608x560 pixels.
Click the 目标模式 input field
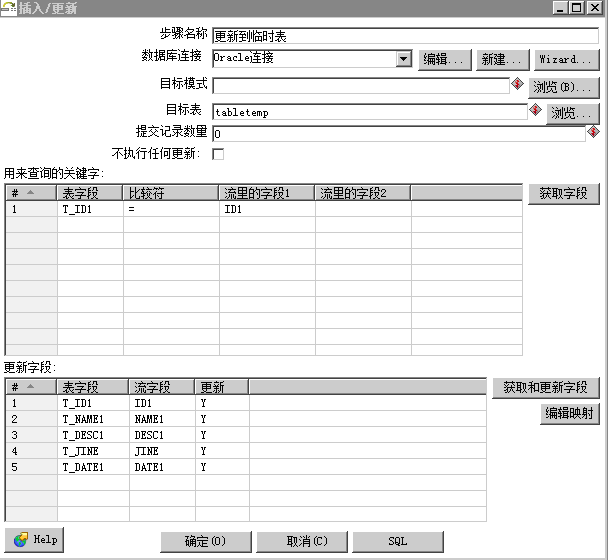pos(361,86)
